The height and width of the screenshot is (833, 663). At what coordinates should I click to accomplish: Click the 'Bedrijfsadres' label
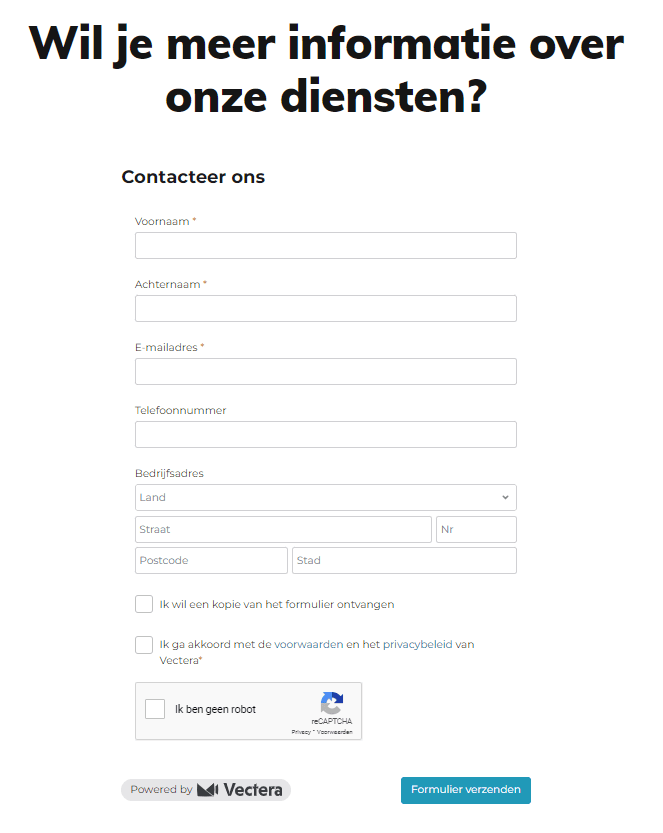pos(169,473)
